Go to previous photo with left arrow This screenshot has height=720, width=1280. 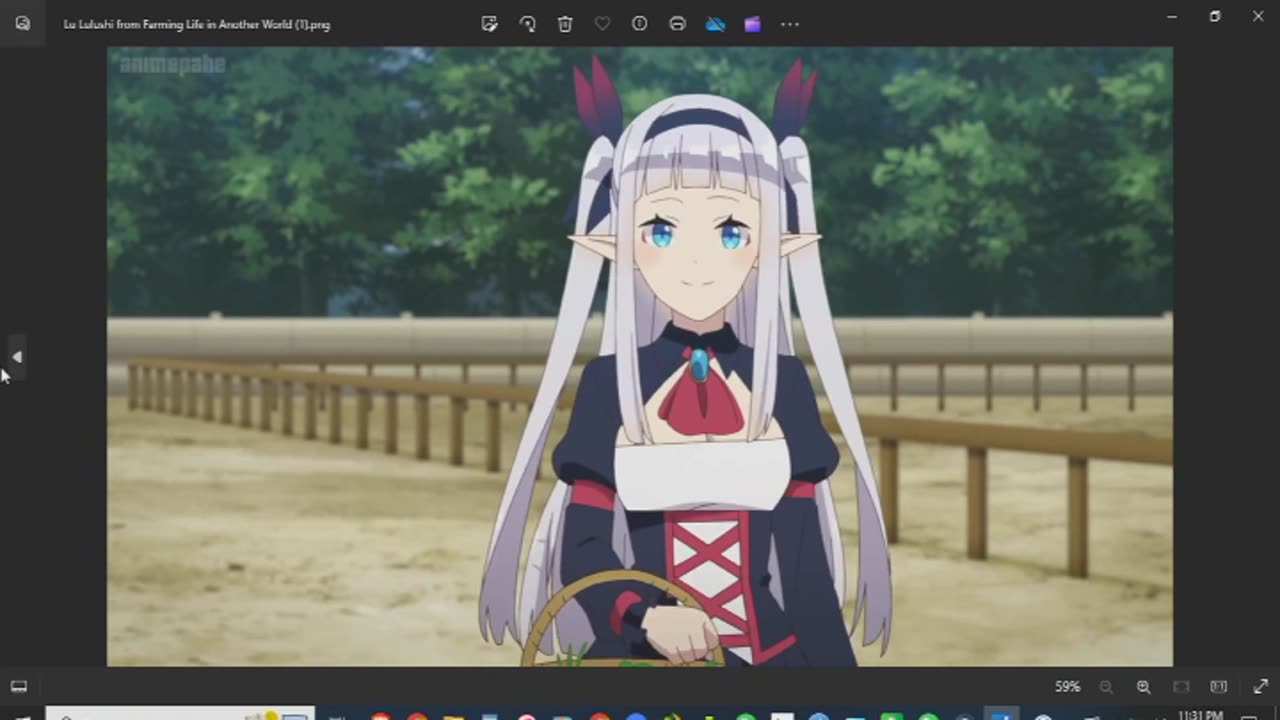pyautogui.click(x=16, y=357)
